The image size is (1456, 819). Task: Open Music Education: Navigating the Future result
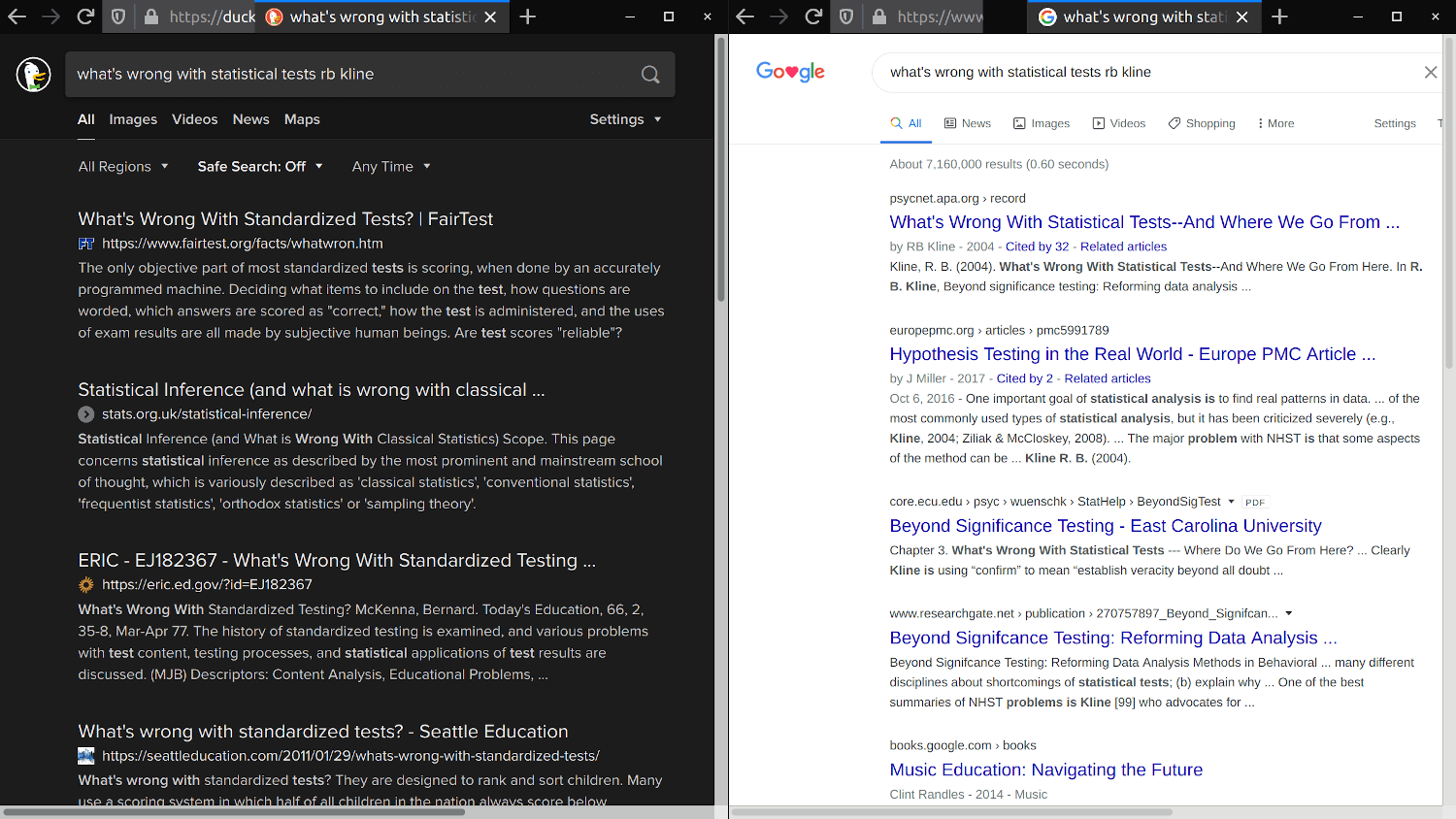[1046, 770]
